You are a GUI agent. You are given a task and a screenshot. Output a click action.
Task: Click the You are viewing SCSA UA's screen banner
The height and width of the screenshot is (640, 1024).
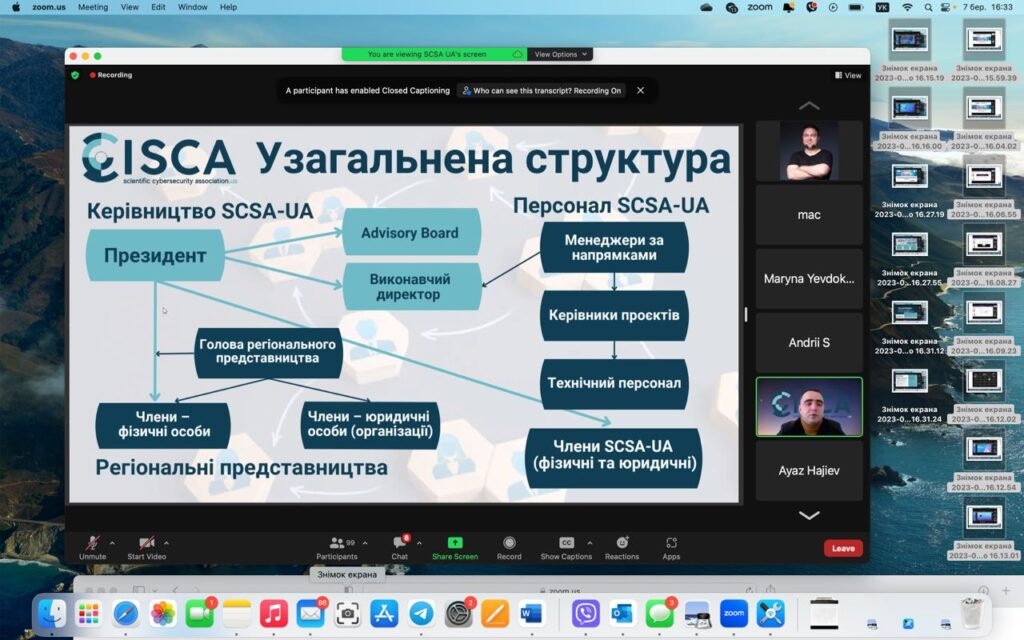[x=434, y=54]
